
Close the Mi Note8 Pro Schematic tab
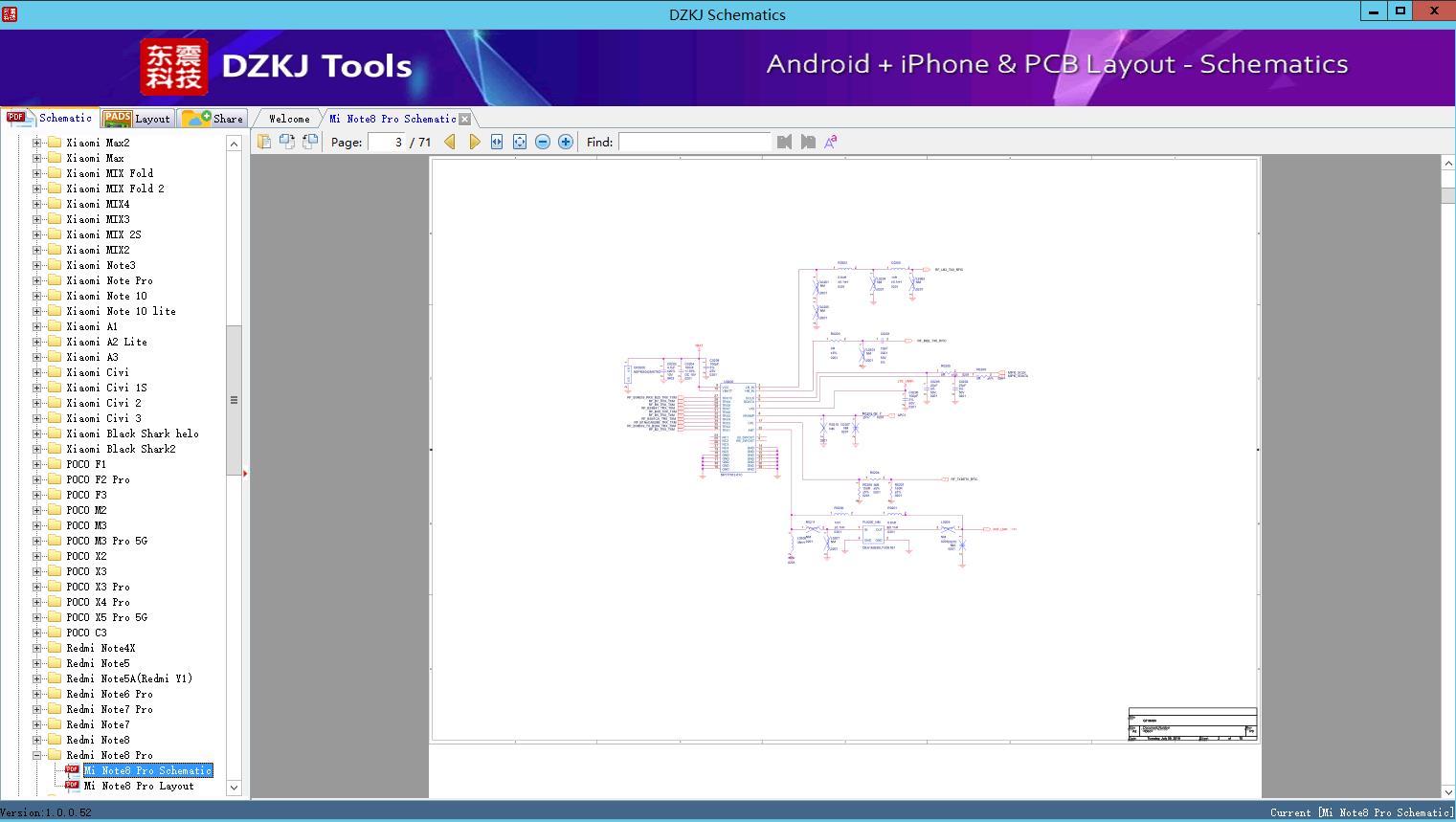click(465, 120)
